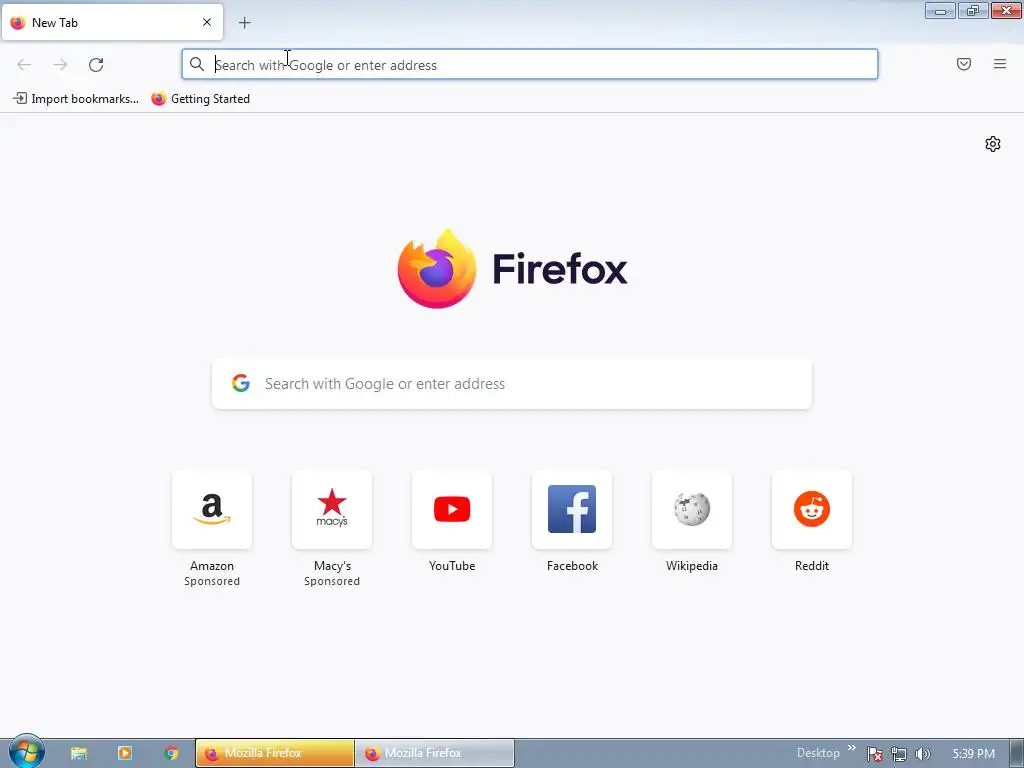1024x768 pixels.
Task: Click the Firefox logo on page
Action: (512, 268)
